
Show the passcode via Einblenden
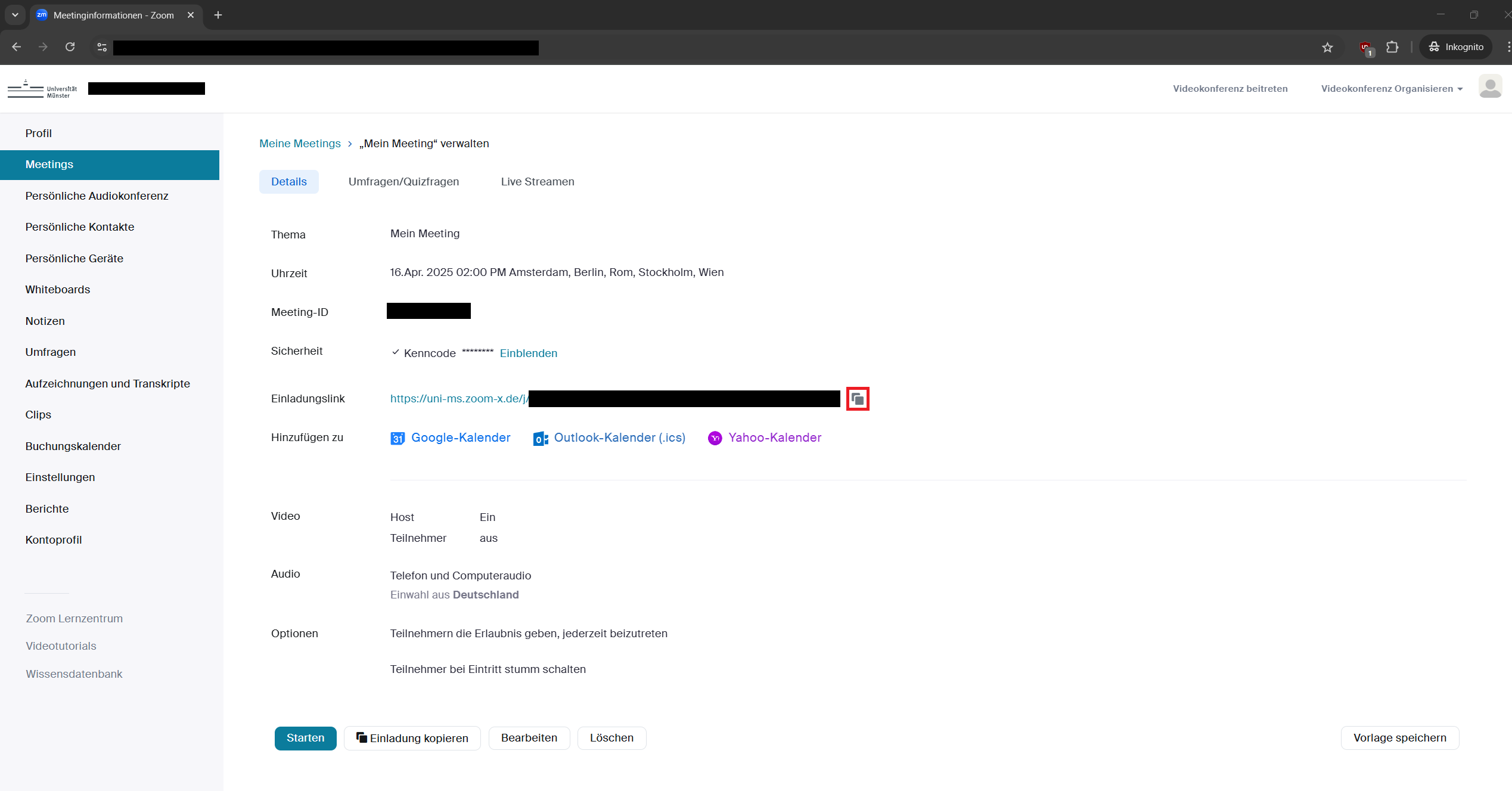click(x=528, y=353)
